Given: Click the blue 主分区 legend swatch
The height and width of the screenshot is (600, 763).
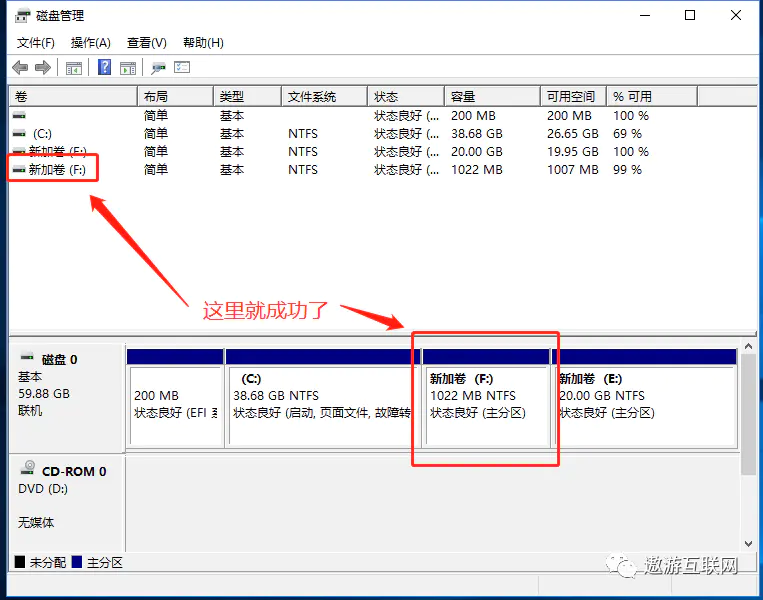Looking at the screenshot, I should click(x=76, y=562).
